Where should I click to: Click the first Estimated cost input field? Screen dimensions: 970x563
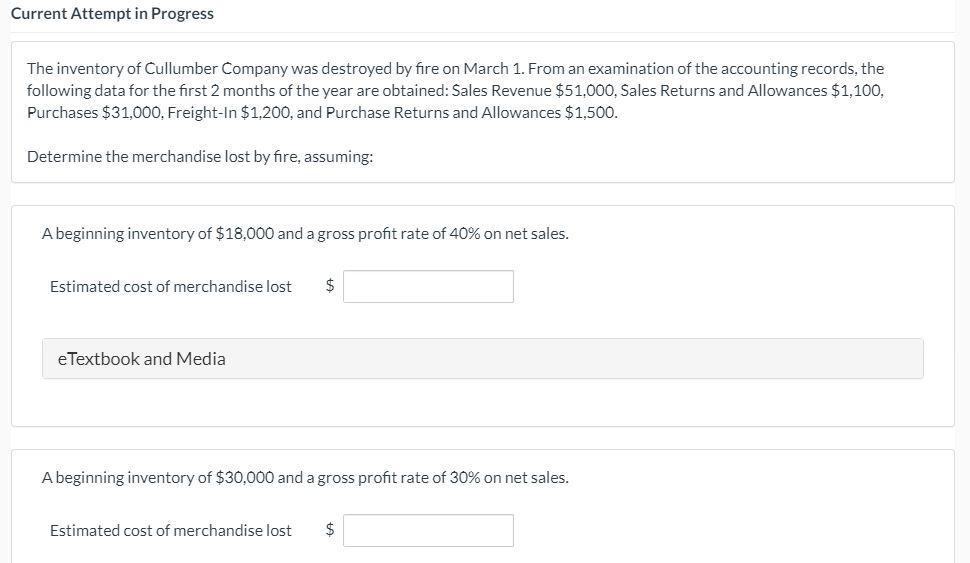tap(429, 286)
